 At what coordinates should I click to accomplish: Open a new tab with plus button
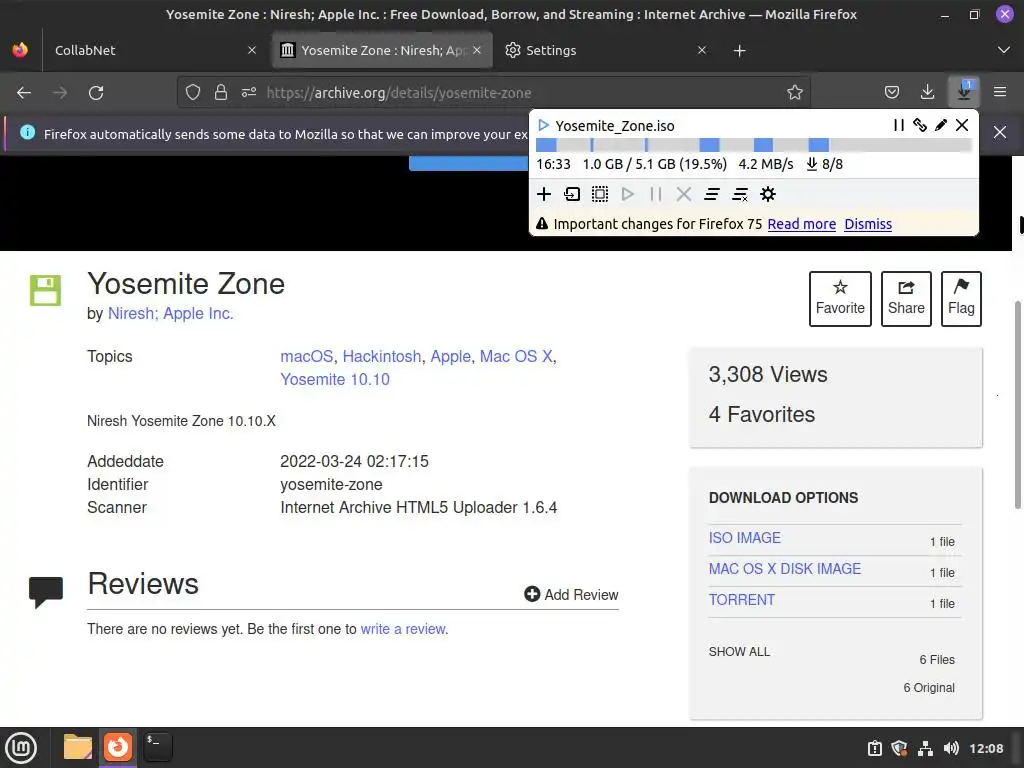click(x=739, y=50)
